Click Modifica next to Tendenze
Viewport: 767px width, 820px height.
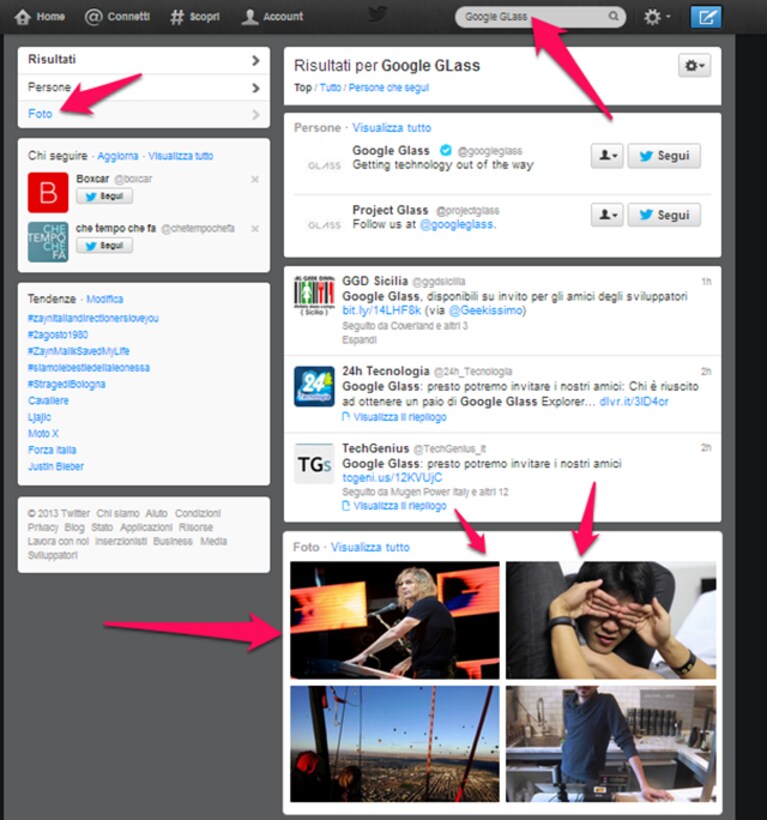[105, 299]
